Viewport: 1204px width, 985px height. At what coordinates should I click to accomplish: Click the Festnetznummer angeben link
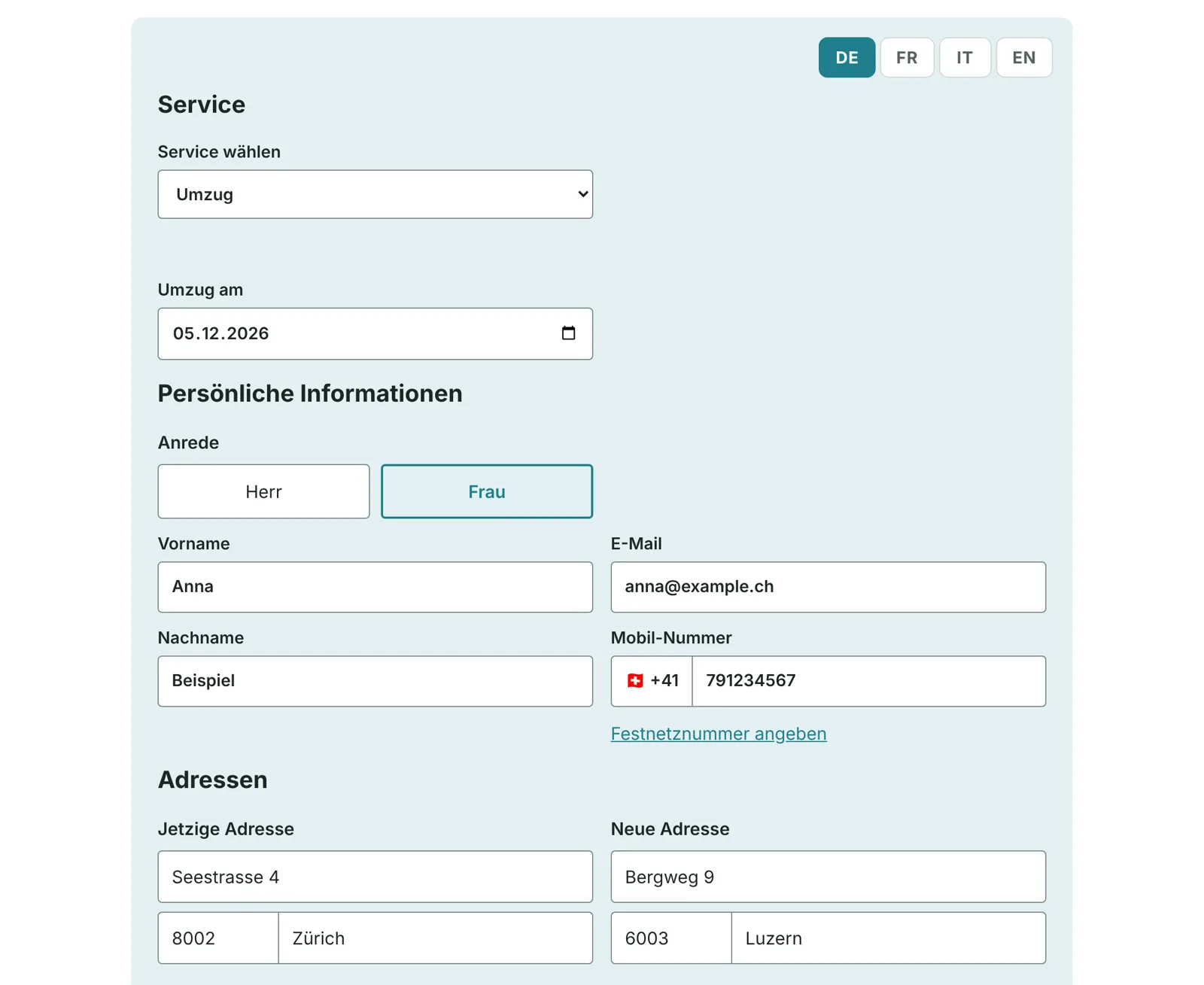(719, 734)
